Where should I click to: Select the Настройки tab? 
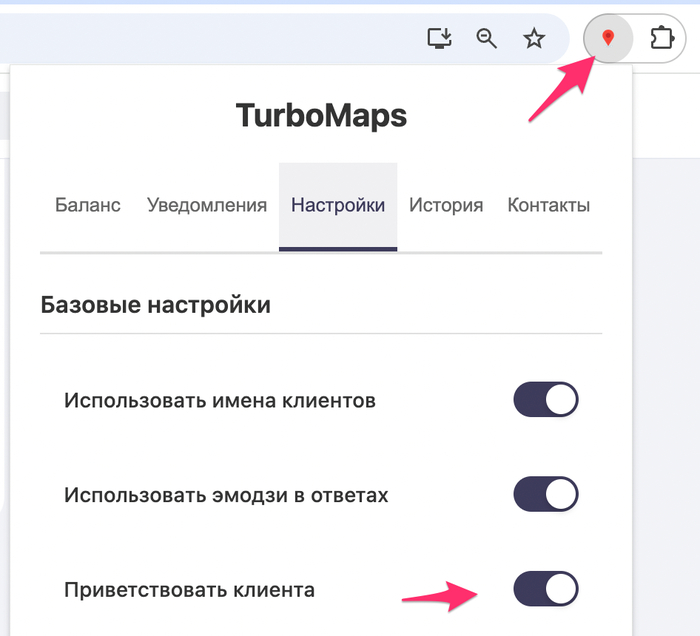pos(338,205)
